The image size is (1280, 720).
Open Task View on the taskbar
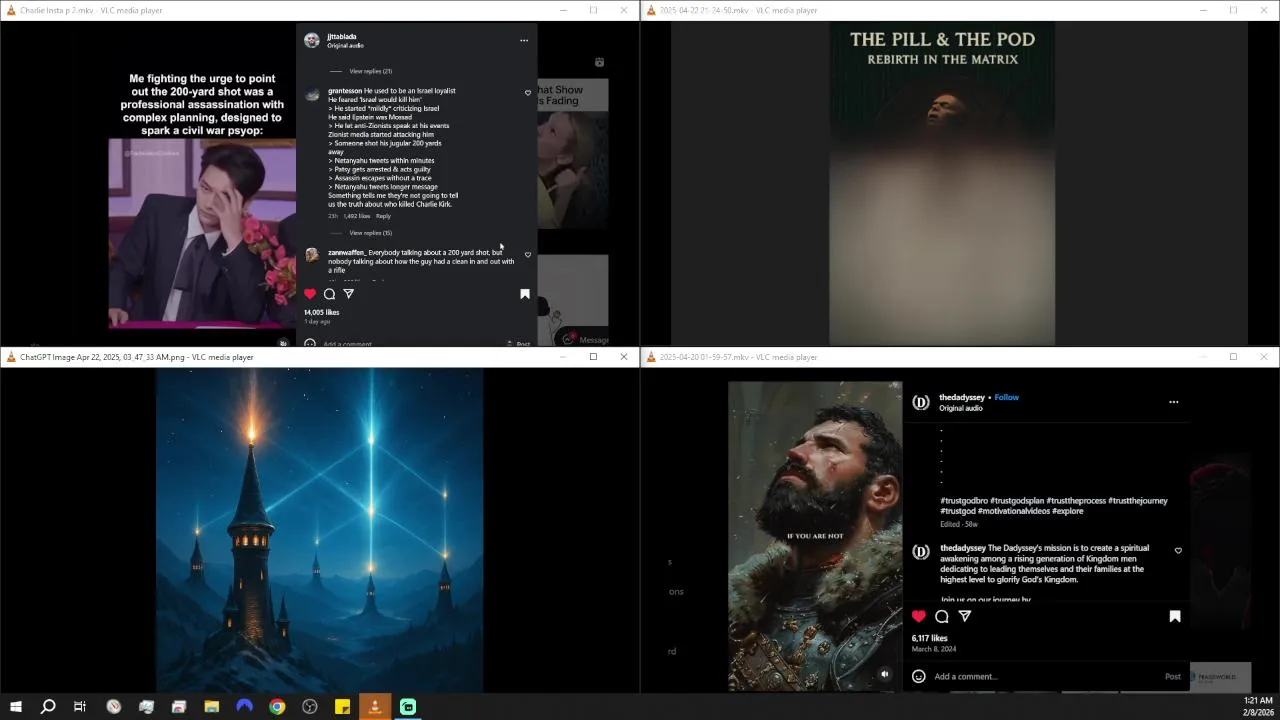[80, 707]
